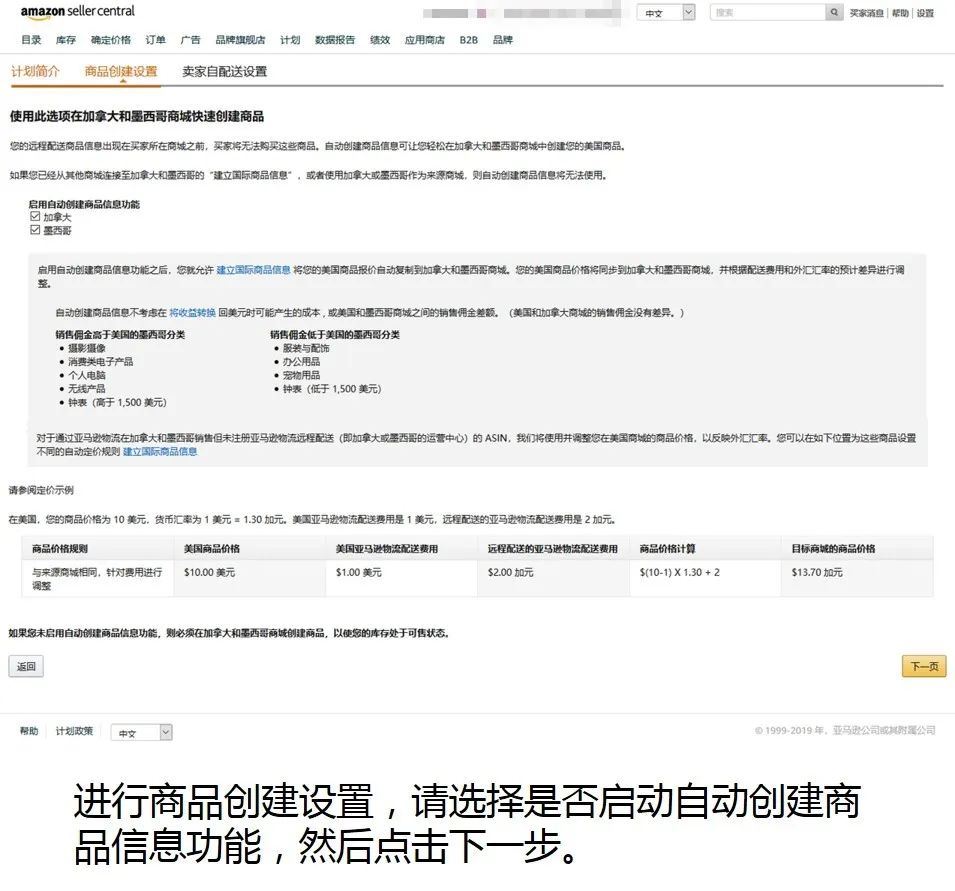Click list item 个人电脑
The width and height of the screenshot is (955, 891).
(x=86, y=375)
